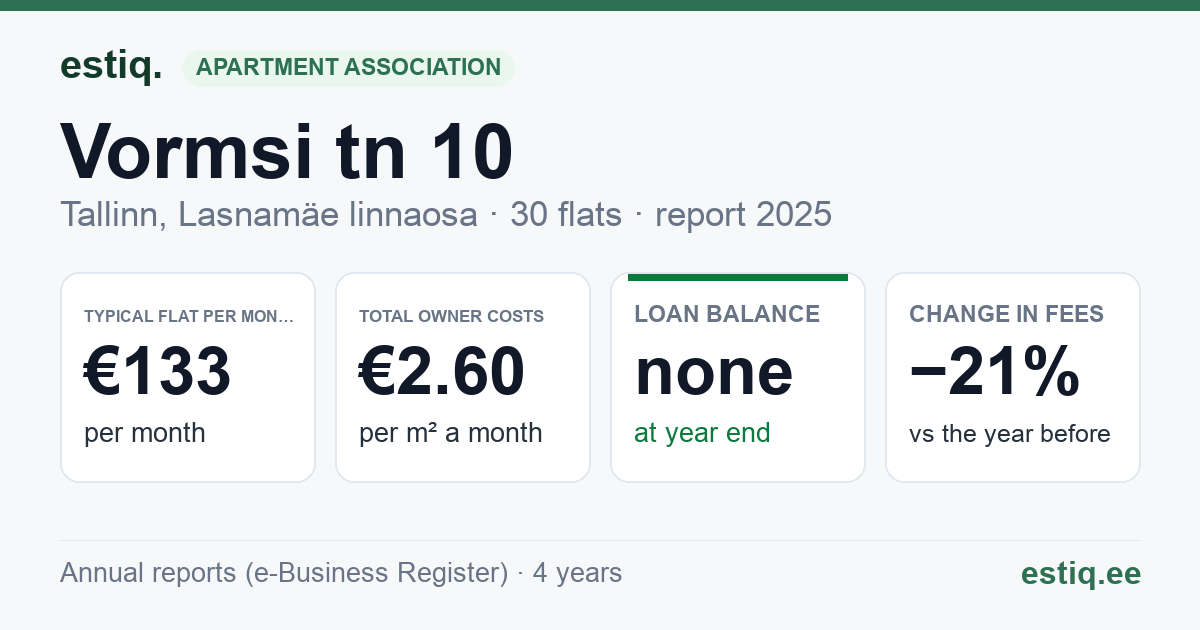
Task: Click the estiq. logo
Action: pyautogui.click(x=111, y=66)
